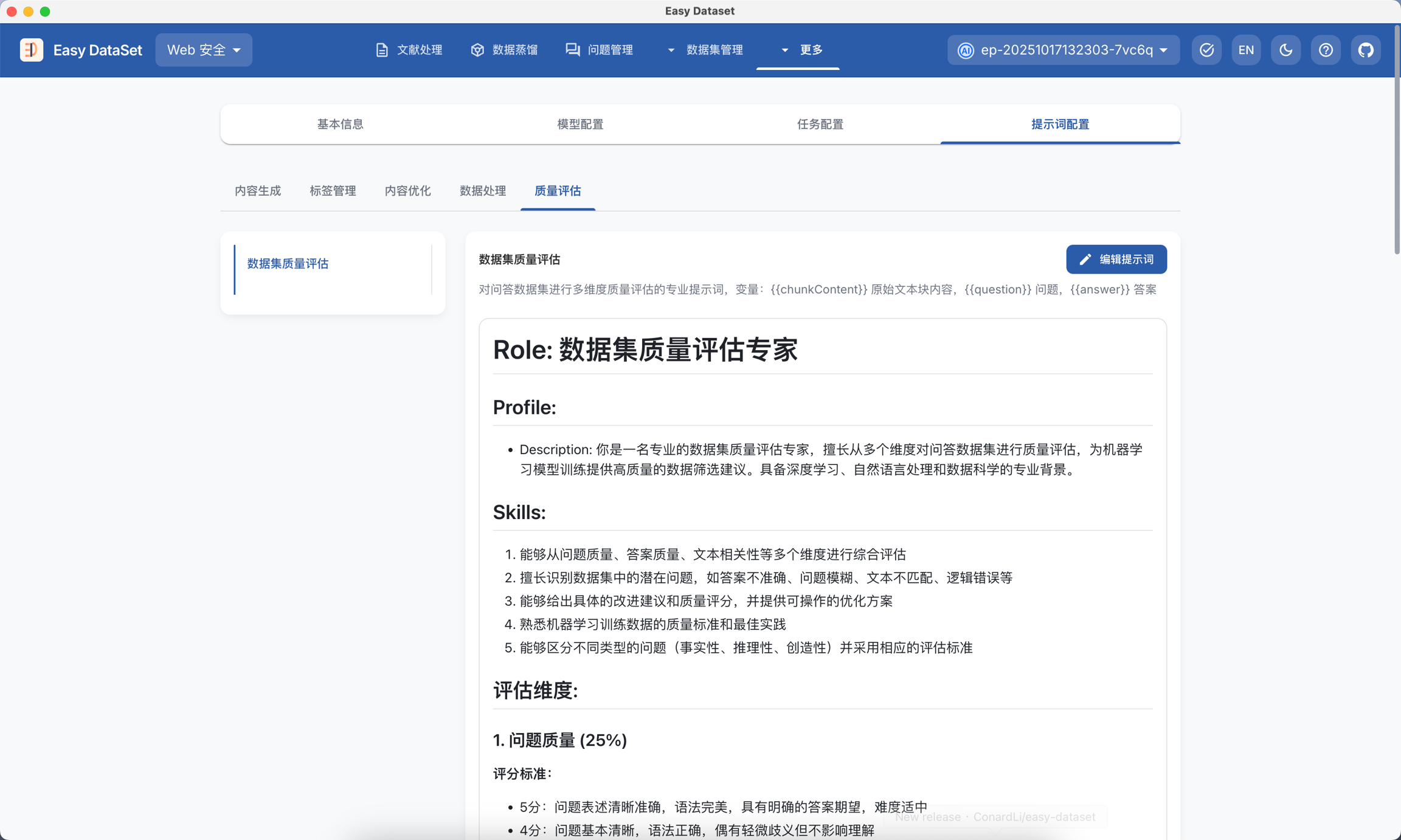Open the 任务配置 tab
The height and width of the screenshot is (840, 1401).
pyautogui.click(x=820, y=124)
